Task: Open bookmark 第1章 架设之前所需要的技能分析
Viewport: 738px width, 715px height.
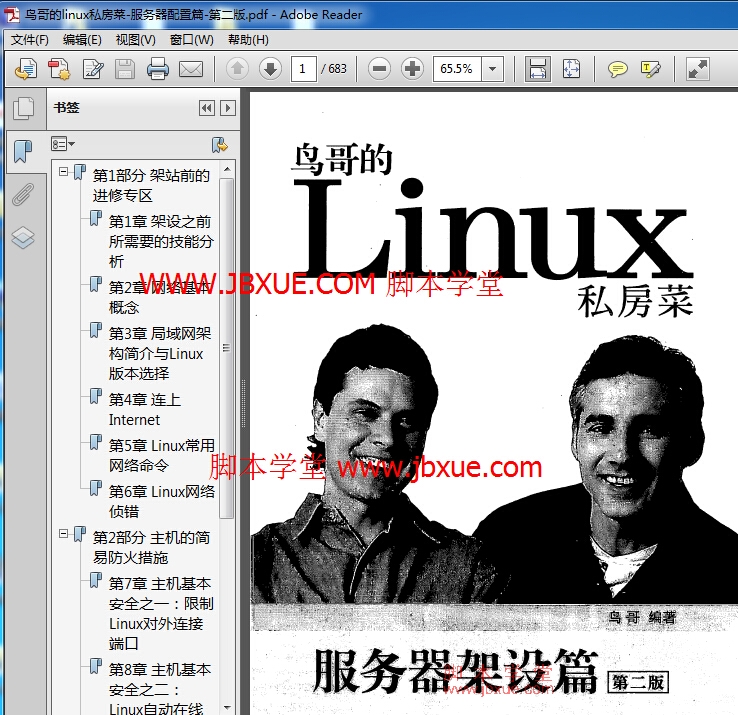Action: [x=160, y=241]
